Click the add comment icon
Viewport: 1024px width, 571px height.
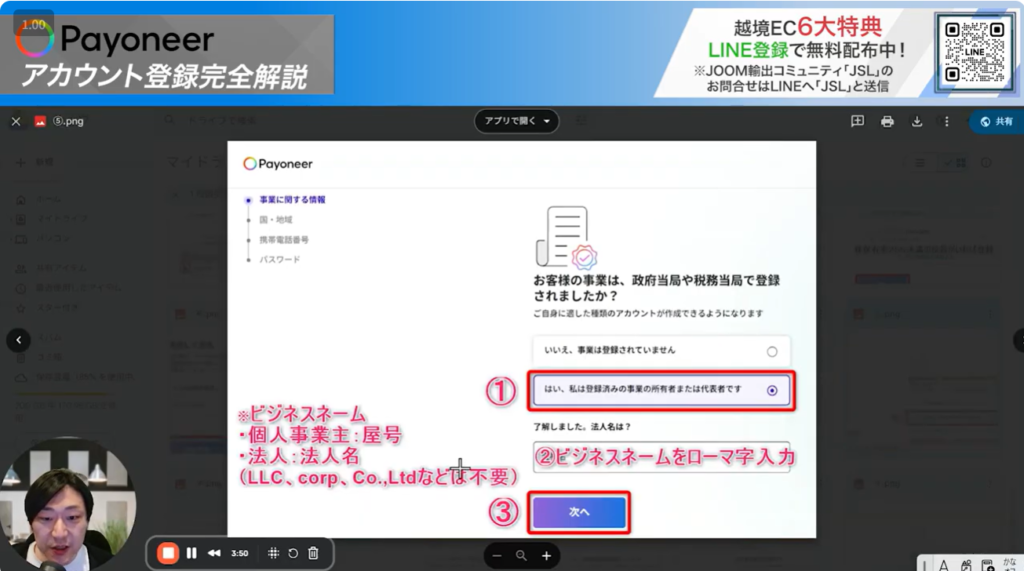coord(857,122)
